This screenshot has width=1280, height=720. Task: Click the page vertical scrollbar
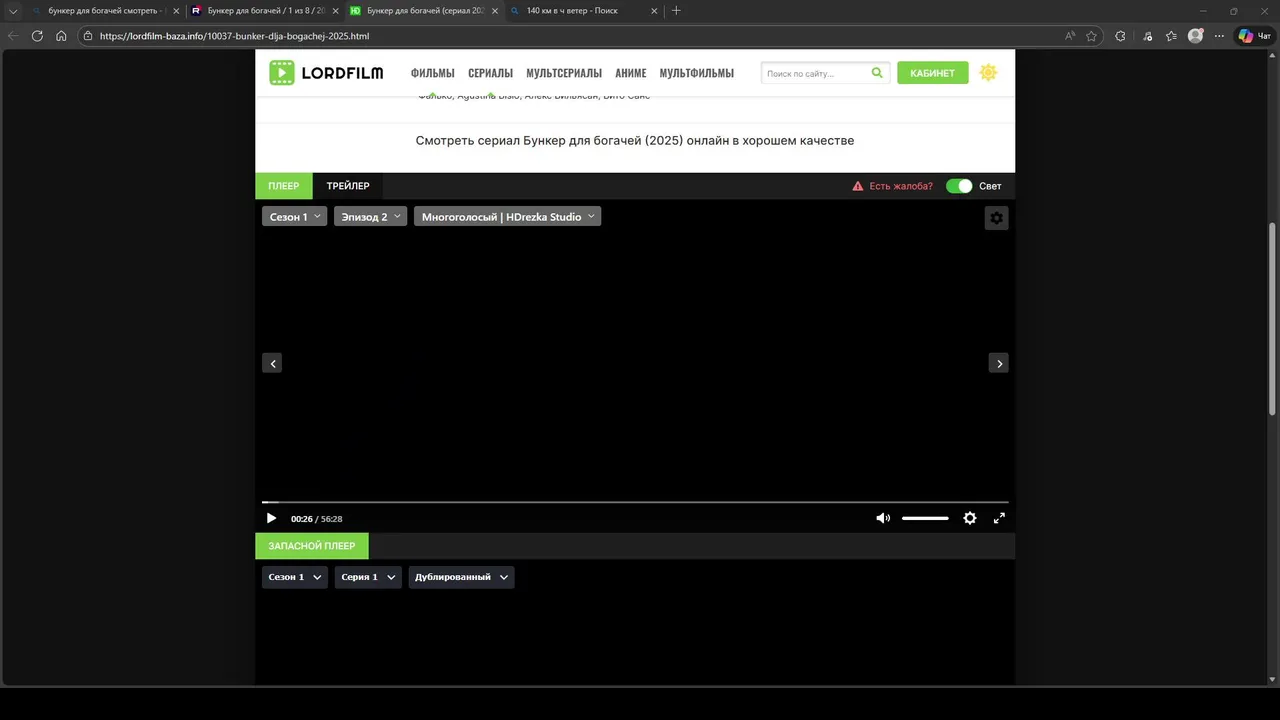coord(1273,320)
